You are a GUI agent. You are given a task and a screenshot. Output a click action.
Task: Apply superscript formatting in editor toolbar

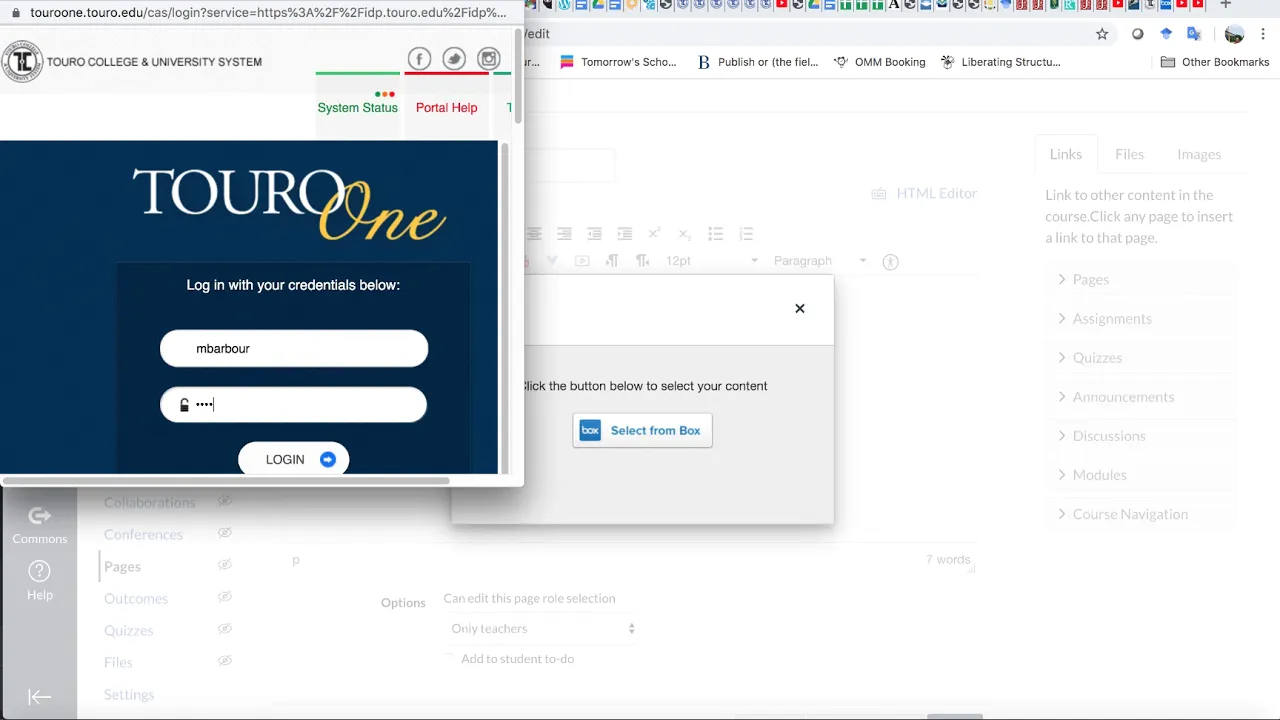click(654, 233)
